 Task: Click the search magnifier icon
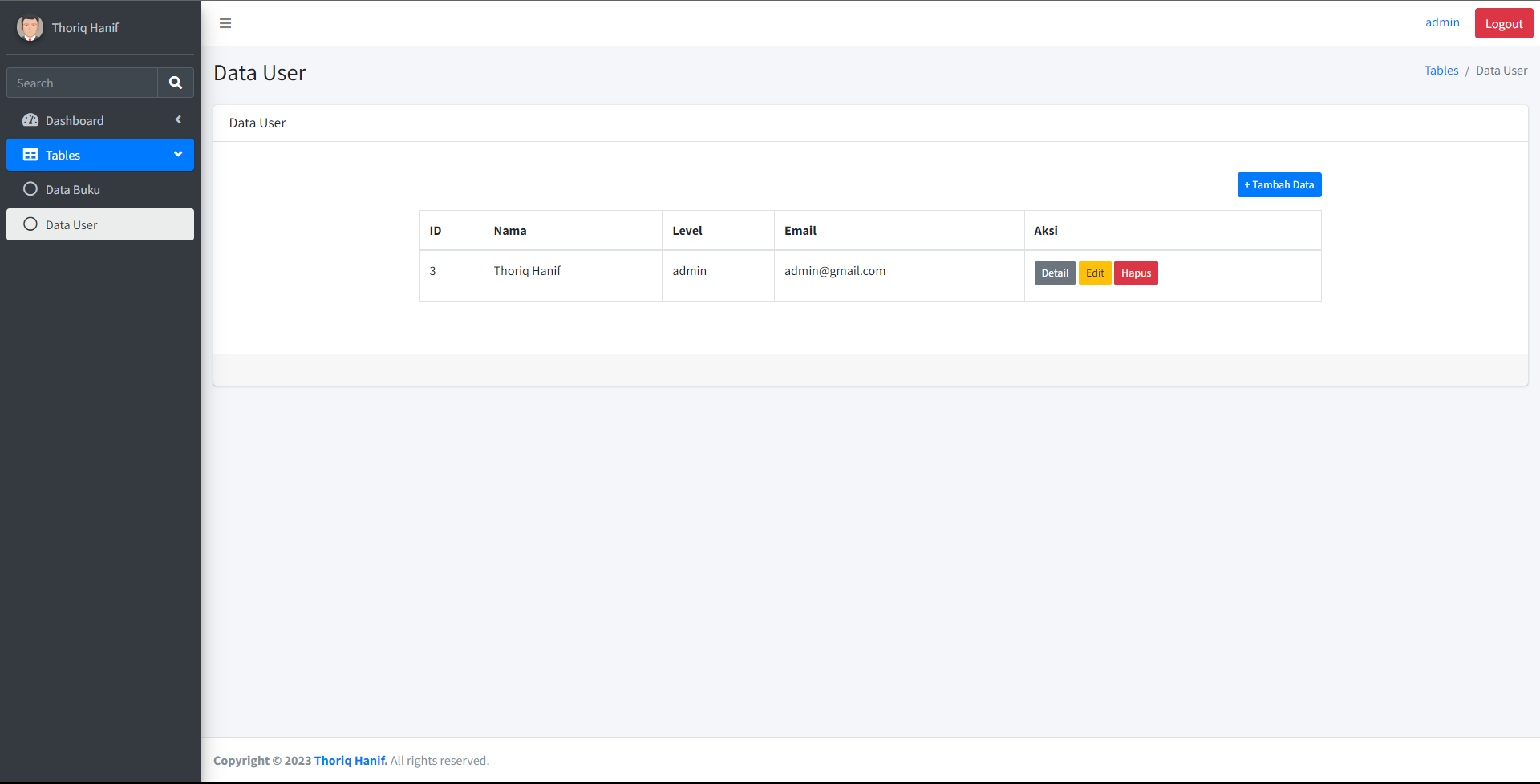tap(176, 83)
